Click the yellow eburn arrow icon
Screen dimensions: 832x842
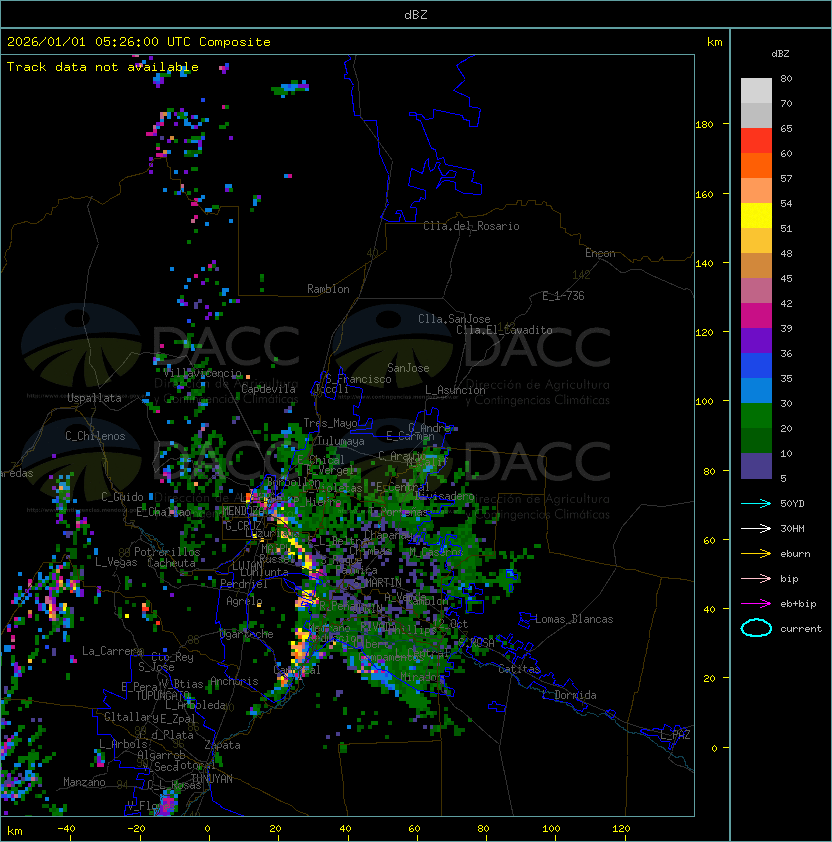756,554
